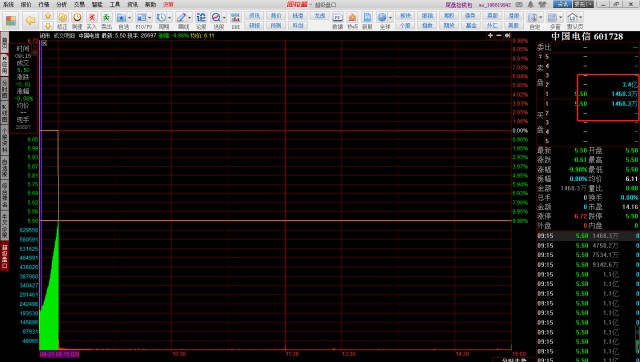Viewport: 640px width, 362px height.
Task: Open the 分析 menu
Action: pyautogui.click(x=62, y=4)
